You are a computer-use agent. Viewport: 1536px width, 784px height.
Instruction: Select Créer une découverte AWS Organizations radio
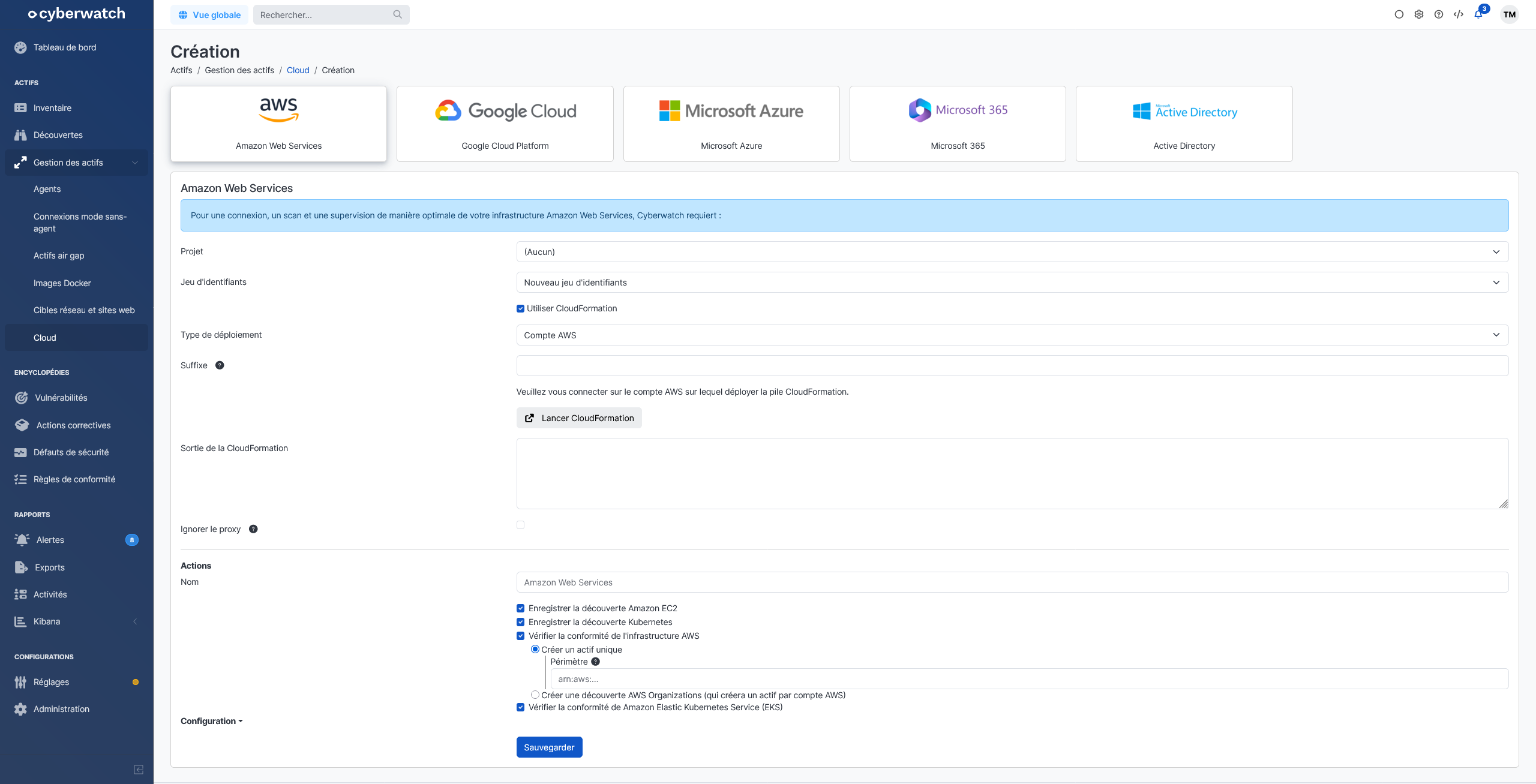[x=535, y=695]
